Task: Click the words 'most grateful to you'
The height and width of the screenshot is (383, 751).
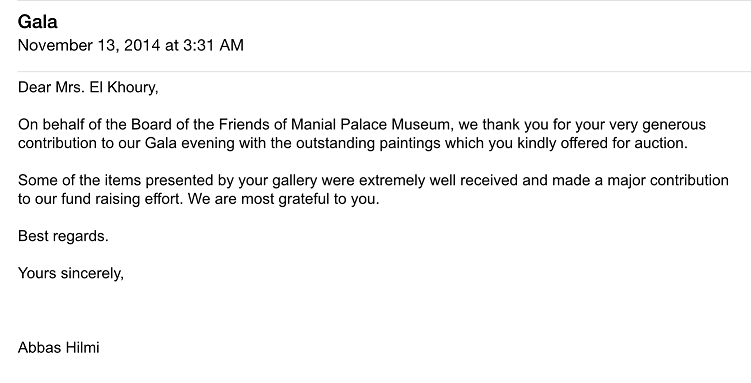Action: click(x=310, y=199)
